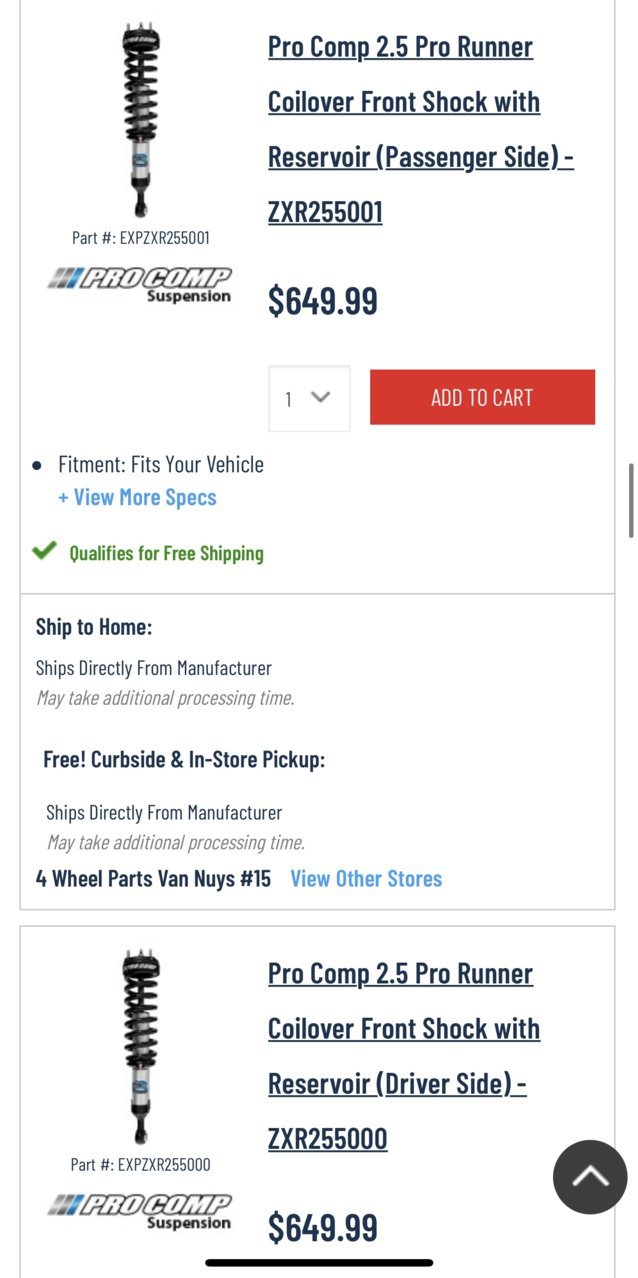Click the $649.99 price on the passenger-side listing
The image size is (638, 1278).
click(x=323, y=300)
